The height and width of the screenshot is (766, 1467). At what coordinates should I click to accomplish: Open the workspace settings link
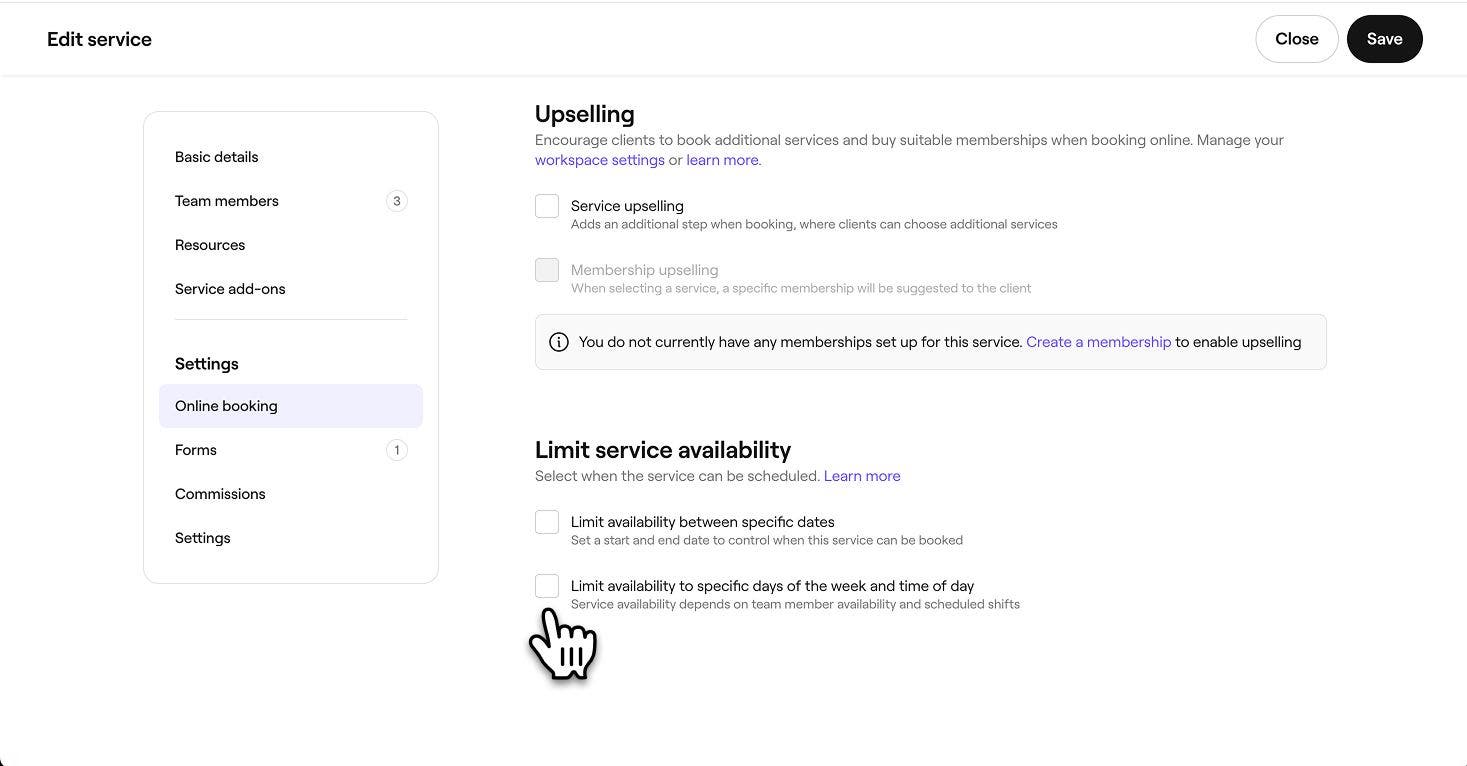[599, 160]
